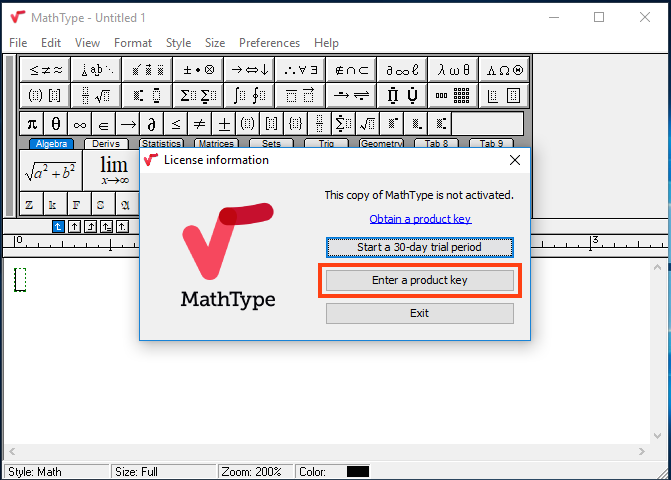Open the Preferences menu
The height and width of the screenshot is (480, 671).
click(269, 43)
